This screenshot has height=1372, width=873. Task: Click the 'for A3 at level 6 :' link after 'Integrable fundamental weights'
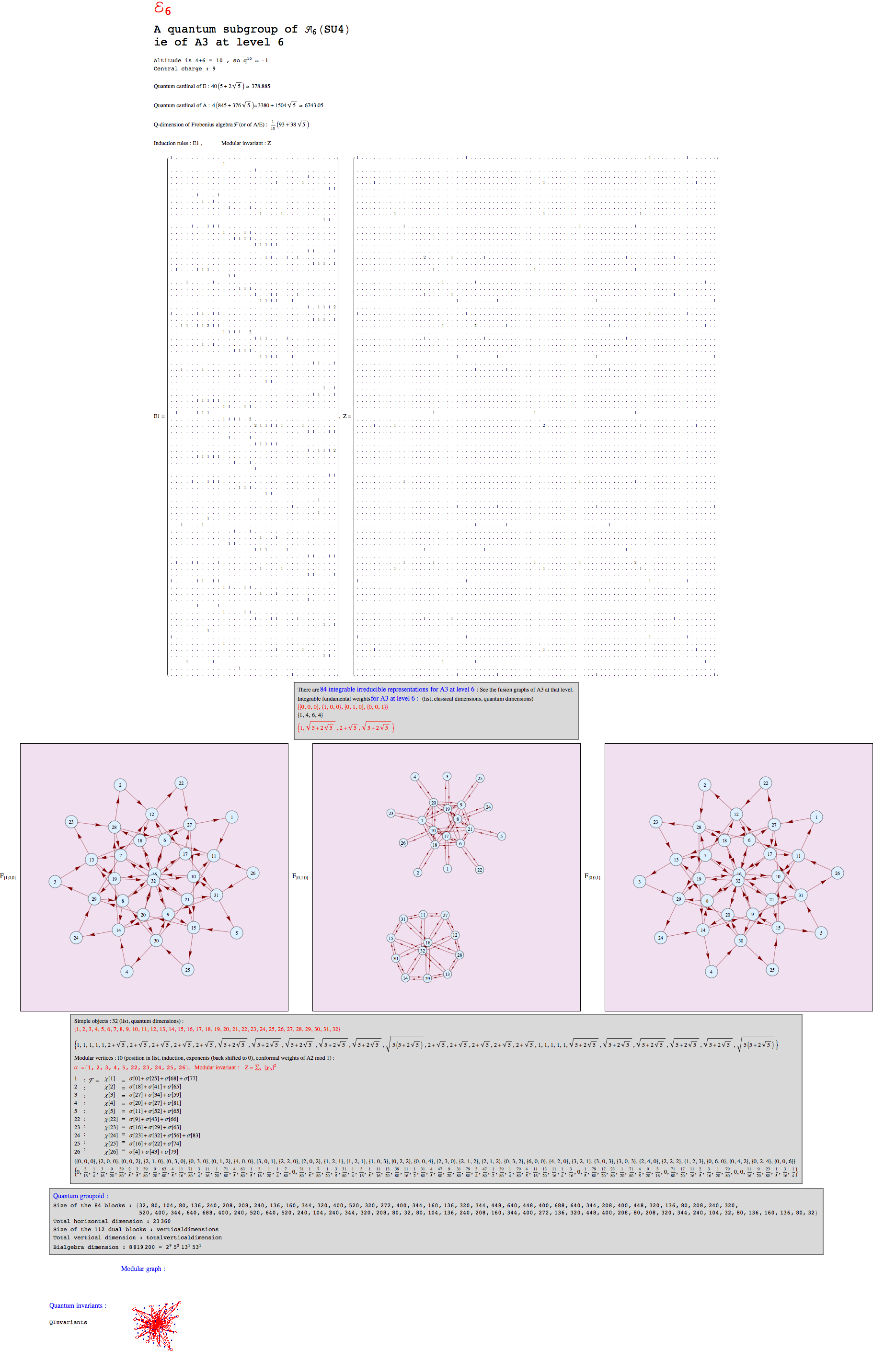(394, 699)
